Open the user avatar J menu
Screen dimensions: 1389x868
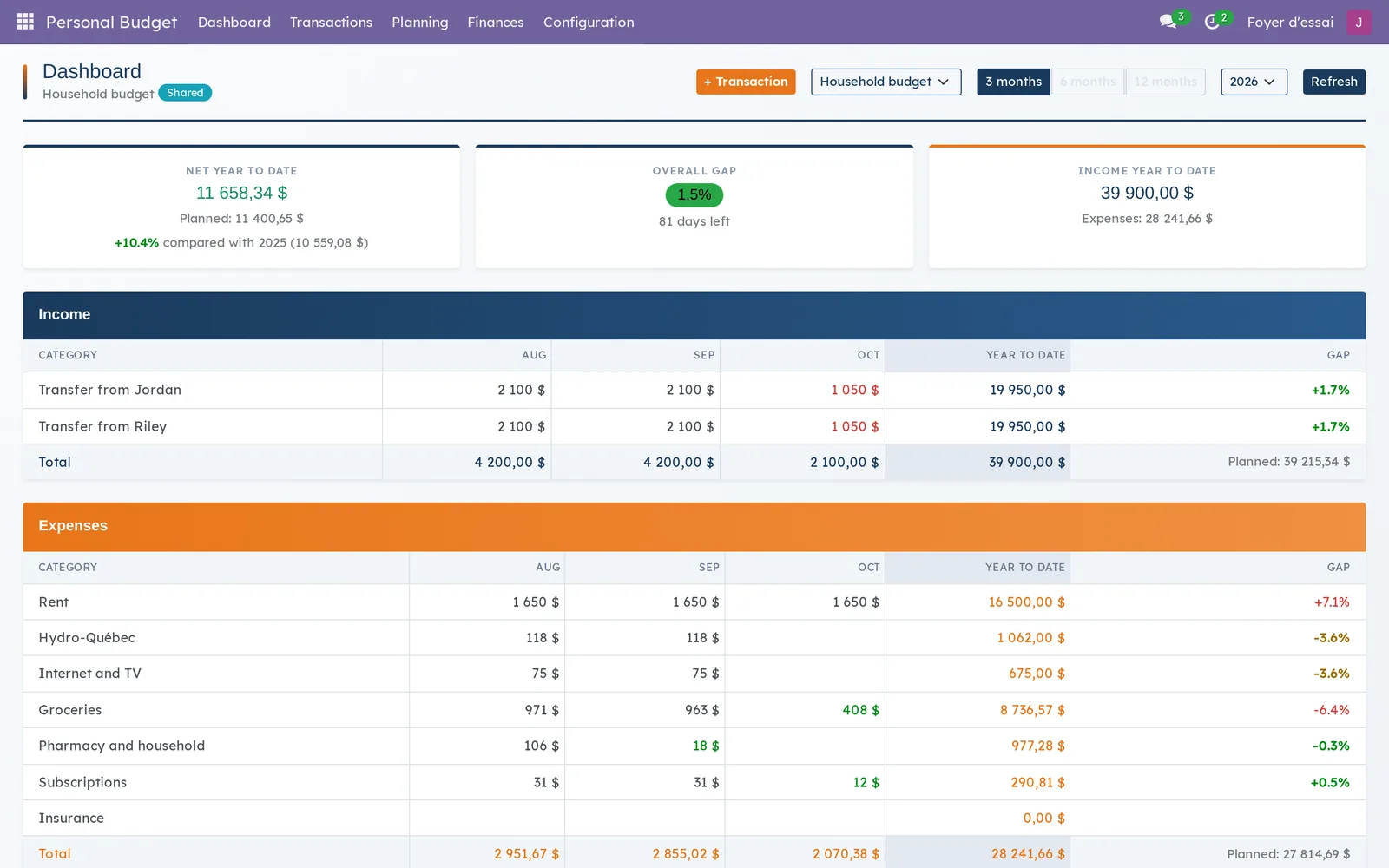coord(1359,22)
